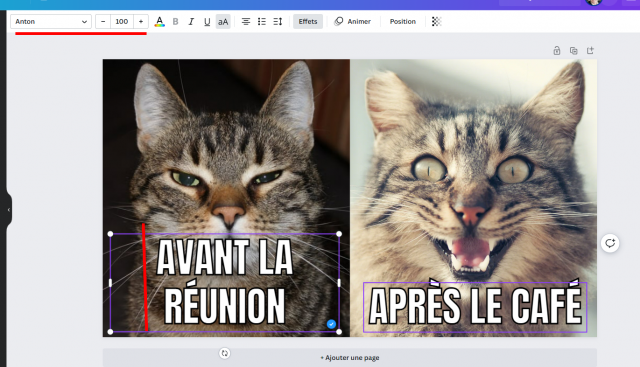Click the font size field showing 100
Image resolution: width=640 pixels, height=367 pixels.
coord(122,22)
